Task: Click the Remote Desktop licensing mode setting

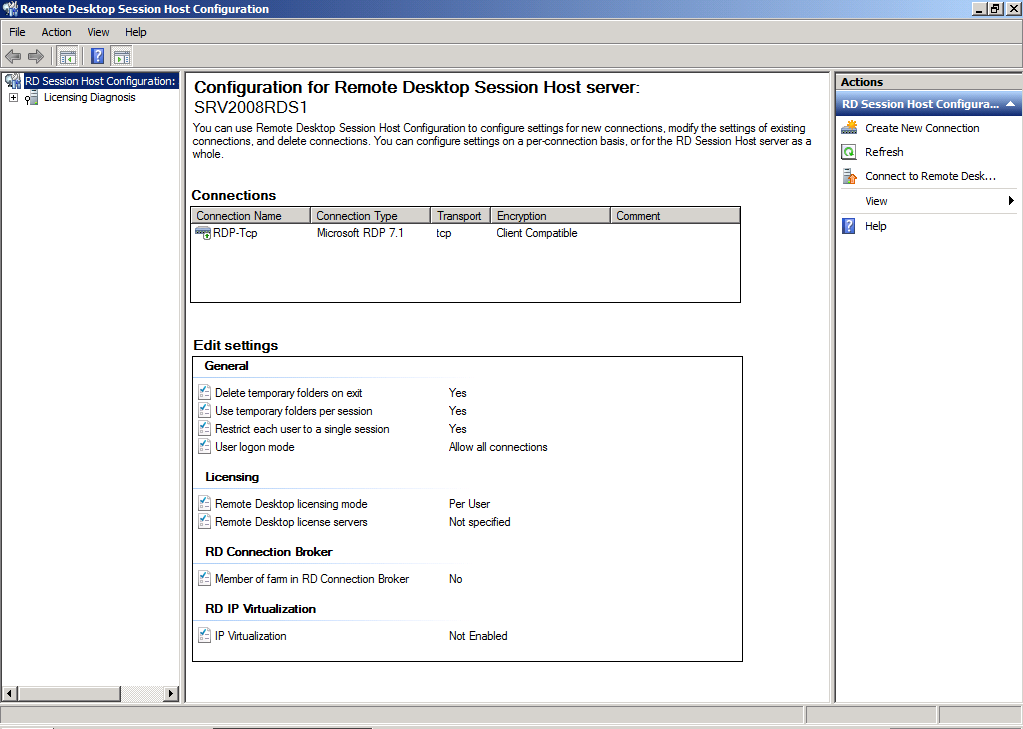Action: (291, 504)
